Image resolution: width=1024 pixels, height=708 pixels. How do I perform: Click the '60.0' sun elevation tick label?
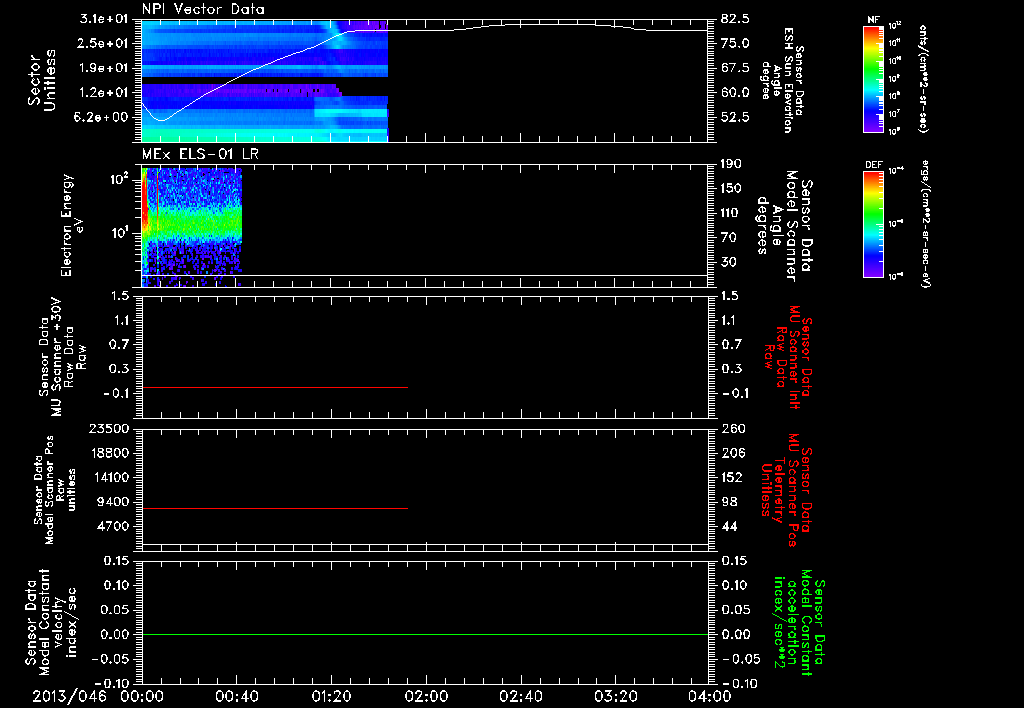tap(735, 93)
